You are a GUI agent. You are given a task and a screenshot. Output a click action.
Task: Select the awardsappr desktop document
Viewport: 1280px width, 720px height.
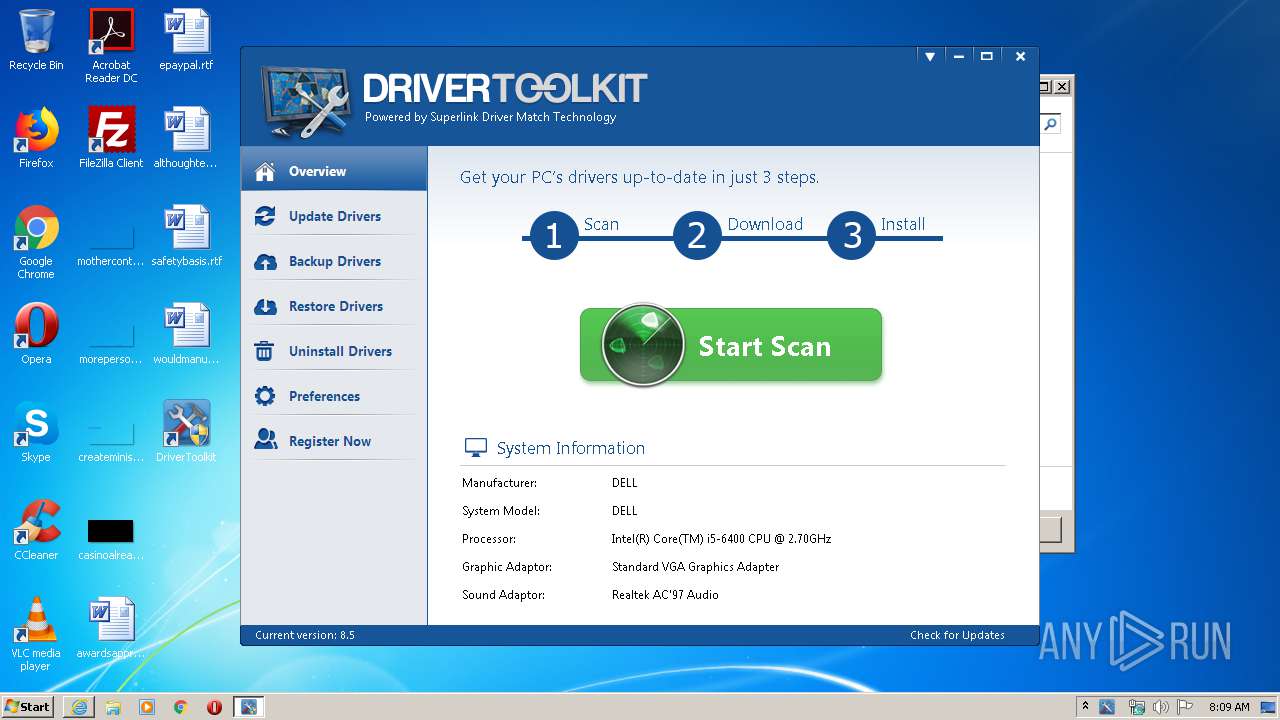pyautogui.click(x=111, y=628)
